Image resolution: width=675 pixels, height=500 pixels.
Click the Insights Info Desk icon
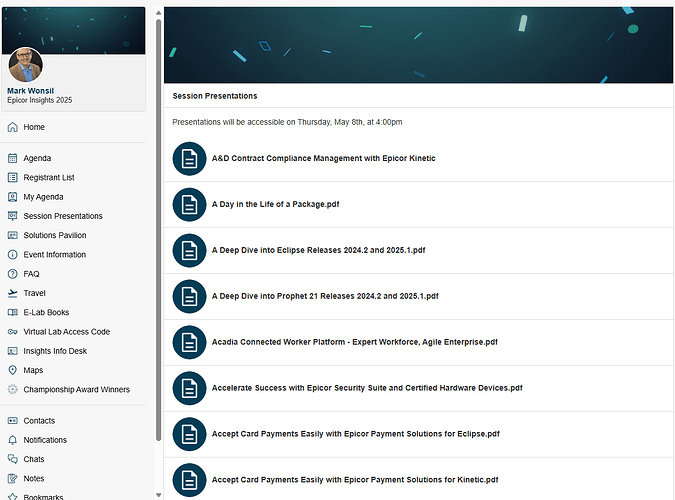pyautogui.click(x=12, y=351)
